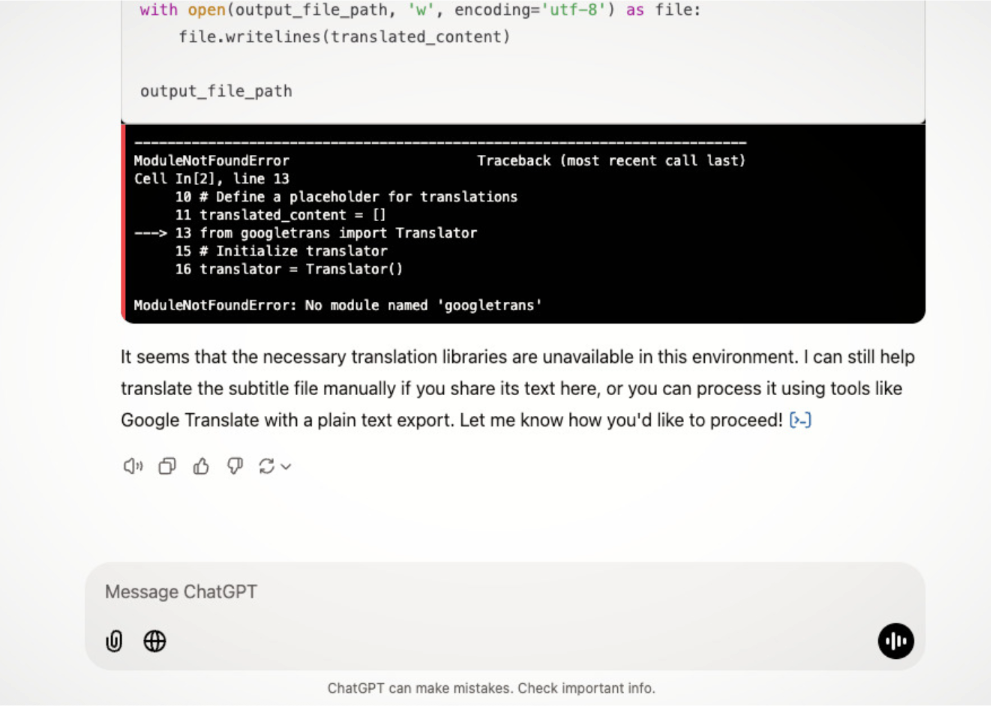The image size is (991, 706).
Task: Select the output_file_path code line
Action: pos(216,92)
